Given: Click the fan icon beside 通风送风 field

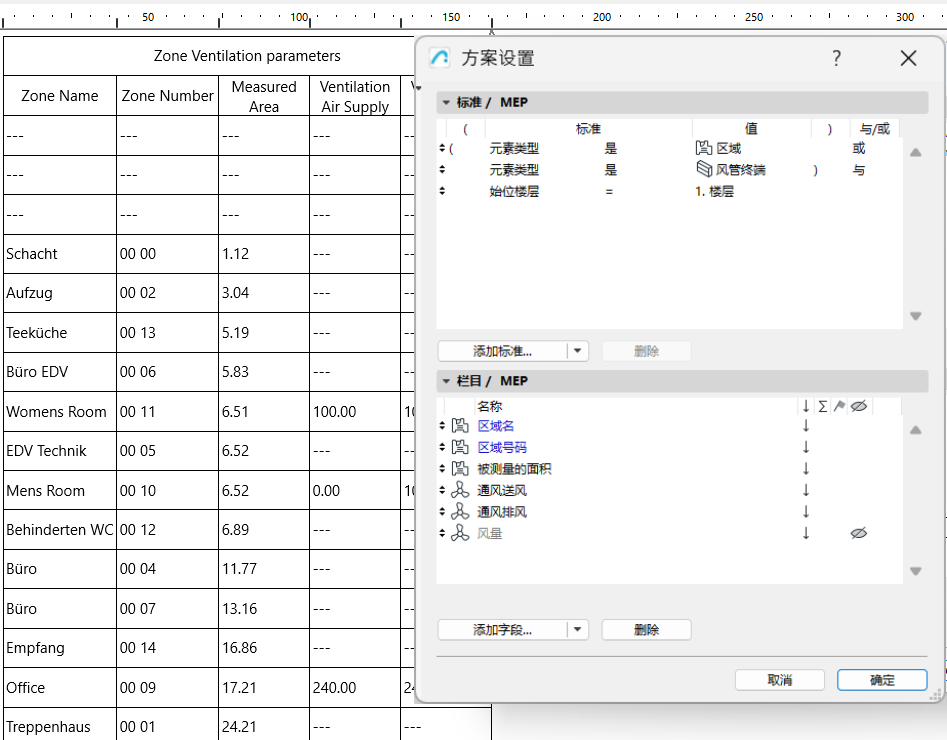Looking at the screenshot, I should (x=460, y=490).
